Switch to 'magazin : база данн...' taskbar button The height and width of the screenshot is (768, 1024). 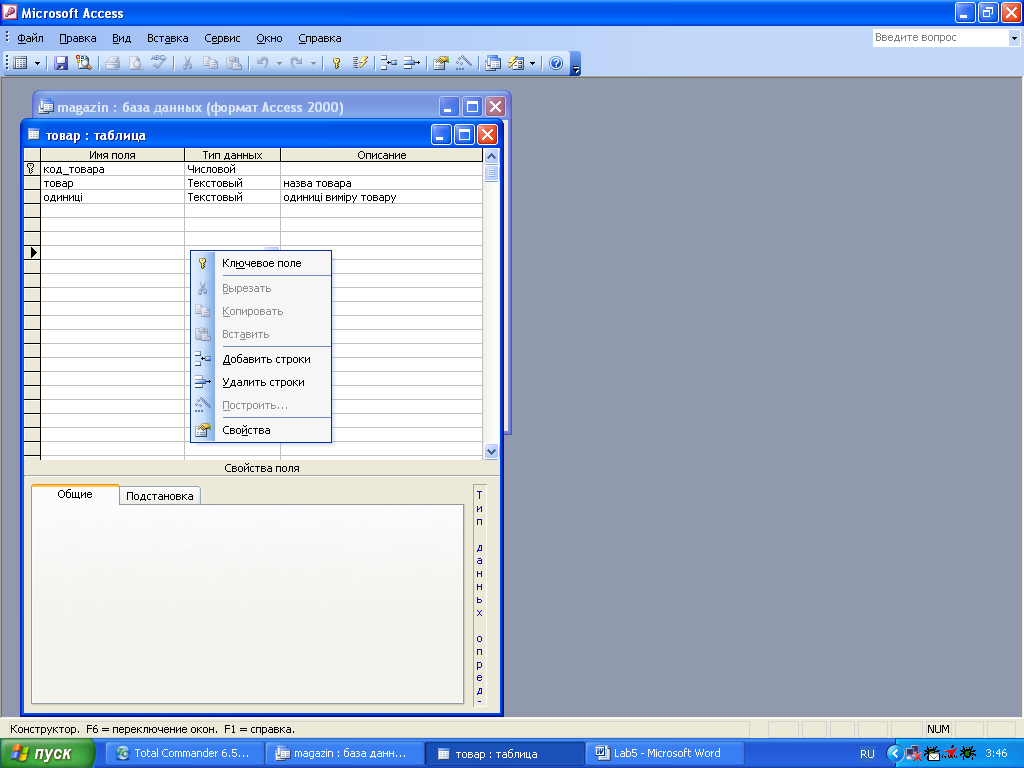coord(344,753)
